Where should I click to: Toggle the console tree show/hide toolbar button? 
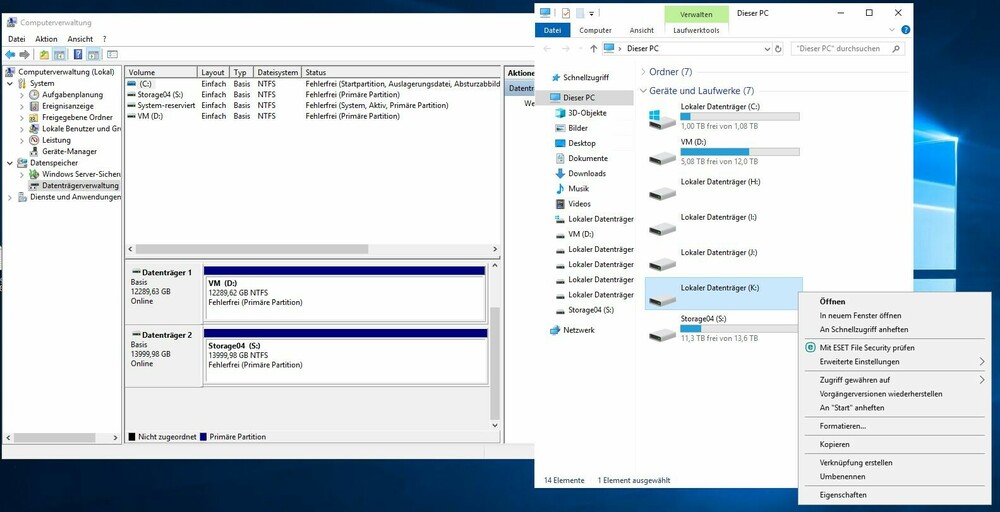pos(60,54)
